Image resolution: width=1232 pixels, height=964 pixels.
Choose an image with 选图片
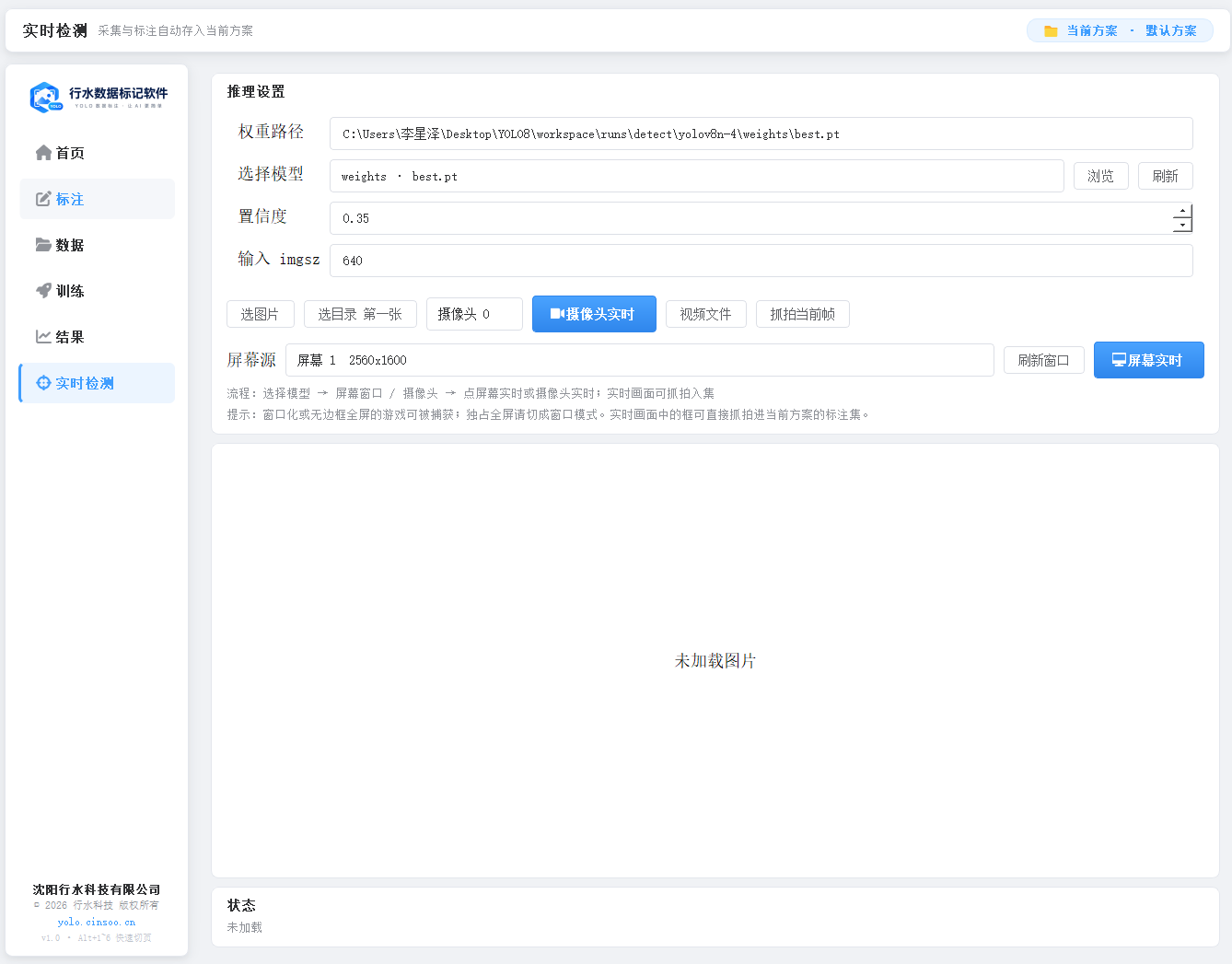point(261,314)
